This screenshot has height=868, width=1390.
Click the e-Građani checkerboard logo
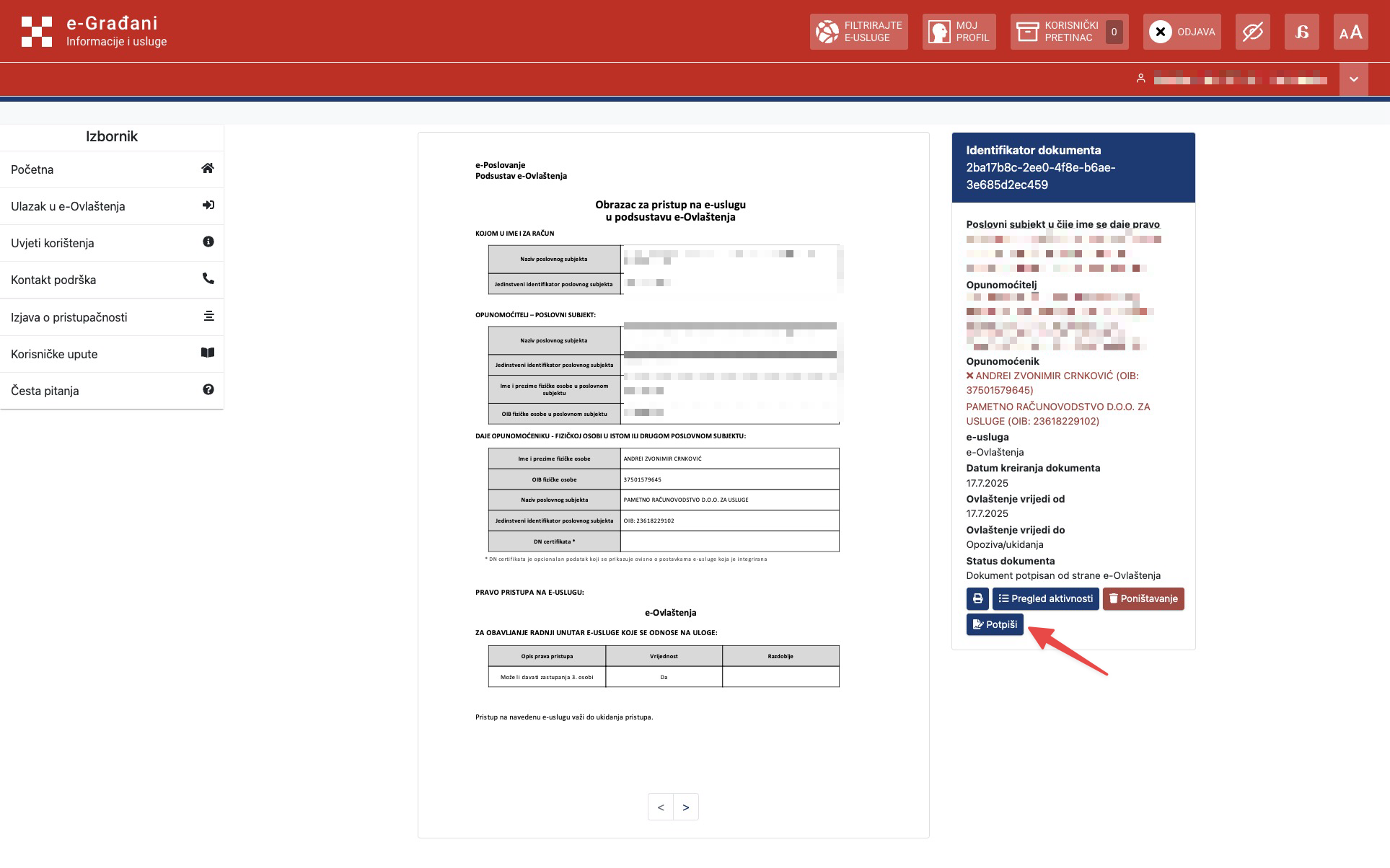click(37, 32)
